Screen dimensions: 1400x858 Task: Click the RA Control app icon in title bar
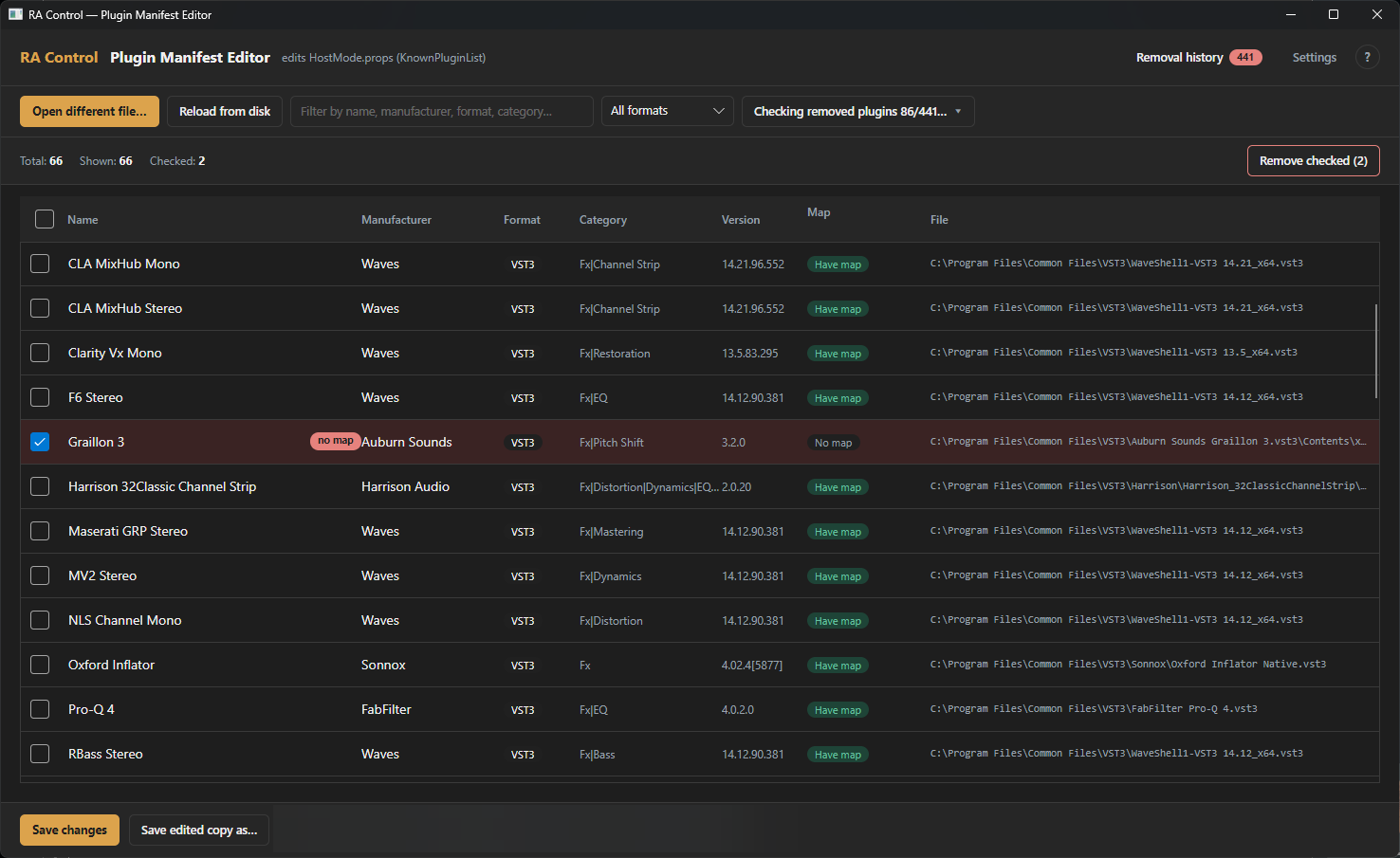pyautogui.click(x=15, y=14)
